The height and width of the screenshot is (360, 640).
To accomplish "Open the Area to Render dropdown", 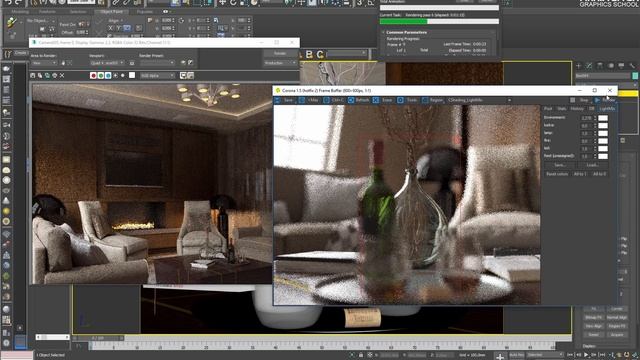I will point(44,63).
